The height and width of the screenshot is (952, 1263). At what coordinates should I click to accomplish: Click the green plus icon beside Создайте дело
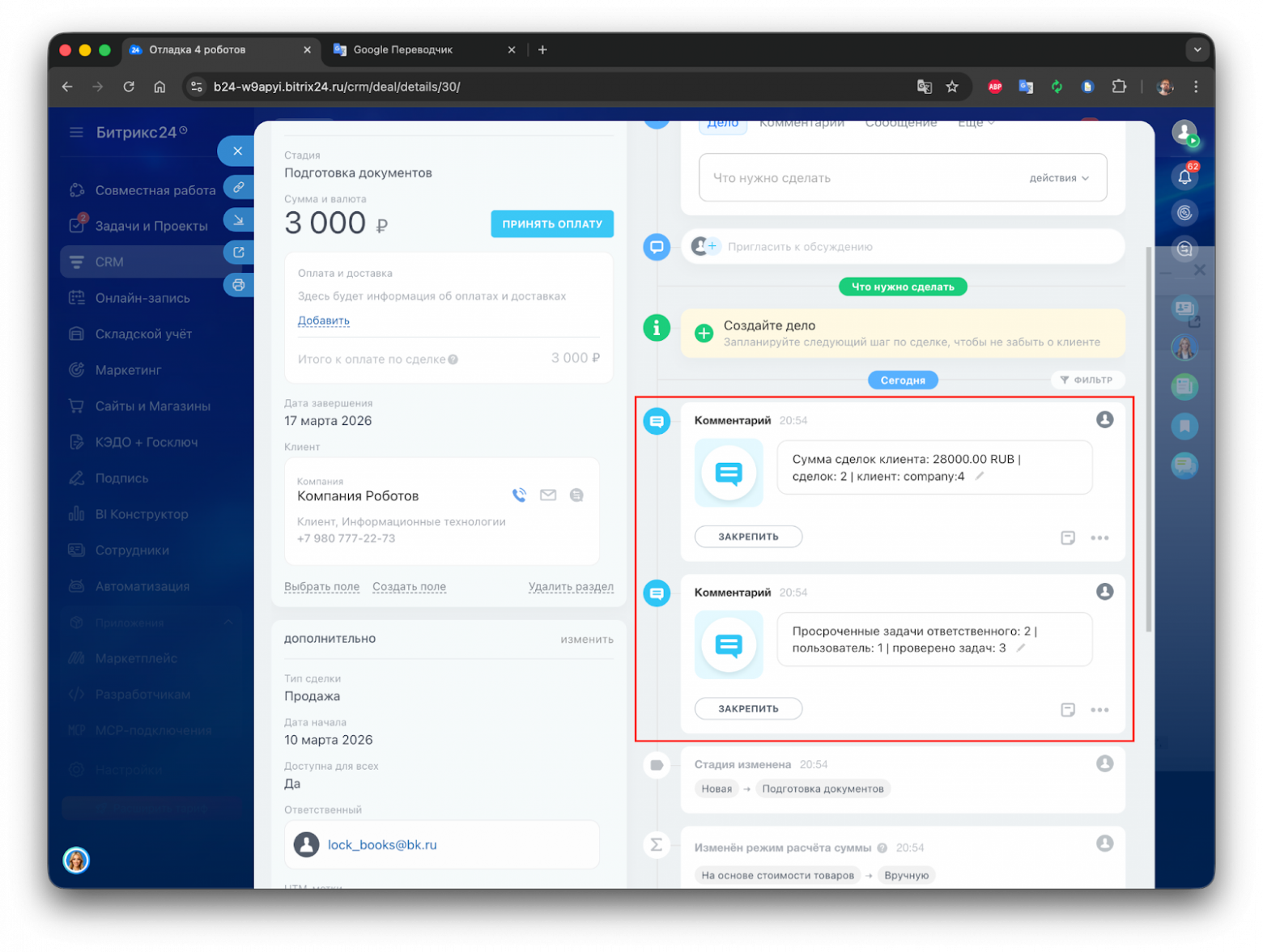click(x=704, y=333)
